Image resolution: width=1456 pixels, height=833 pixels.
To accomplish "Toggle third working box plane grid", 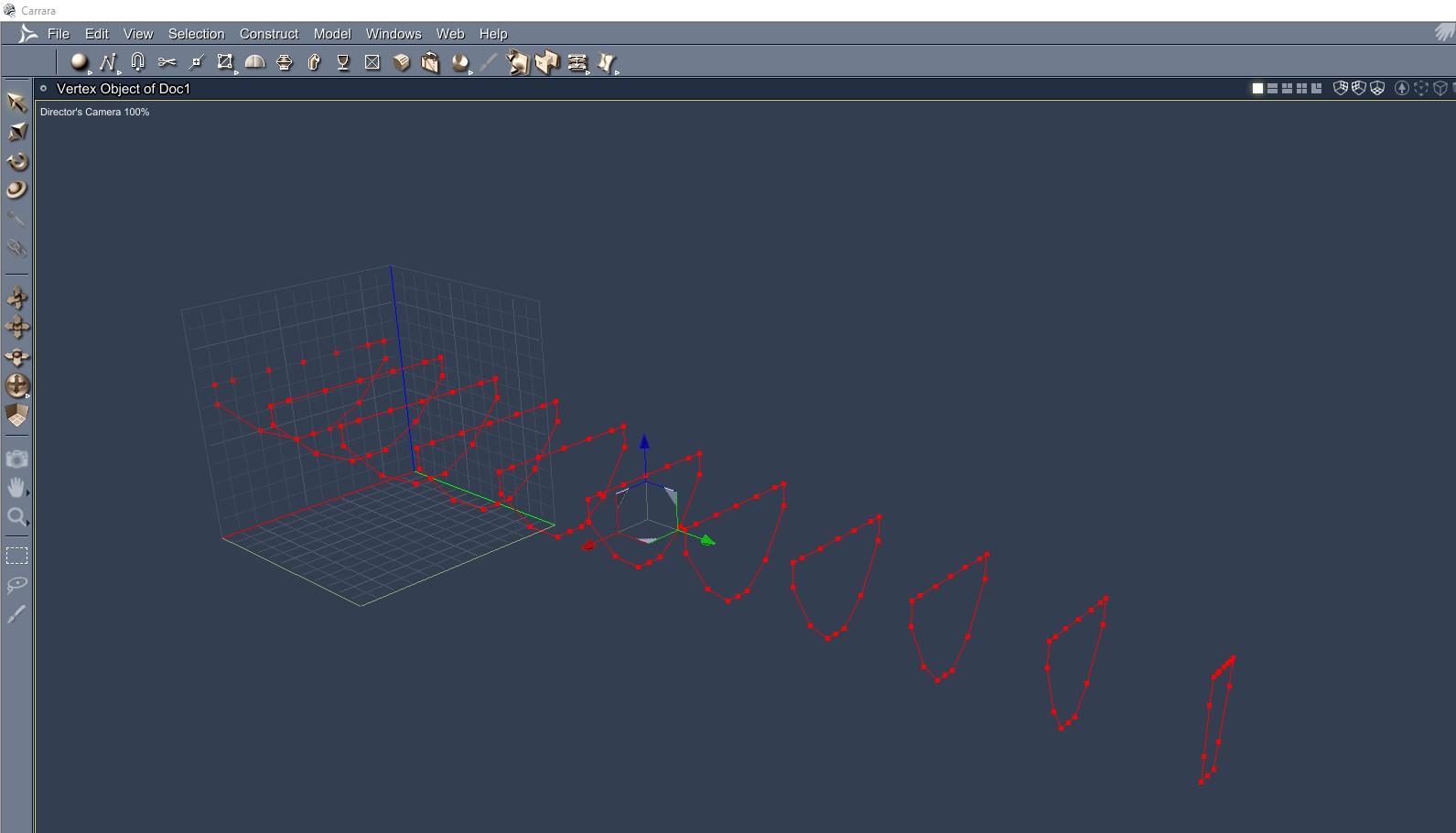I will point(1377,89).
